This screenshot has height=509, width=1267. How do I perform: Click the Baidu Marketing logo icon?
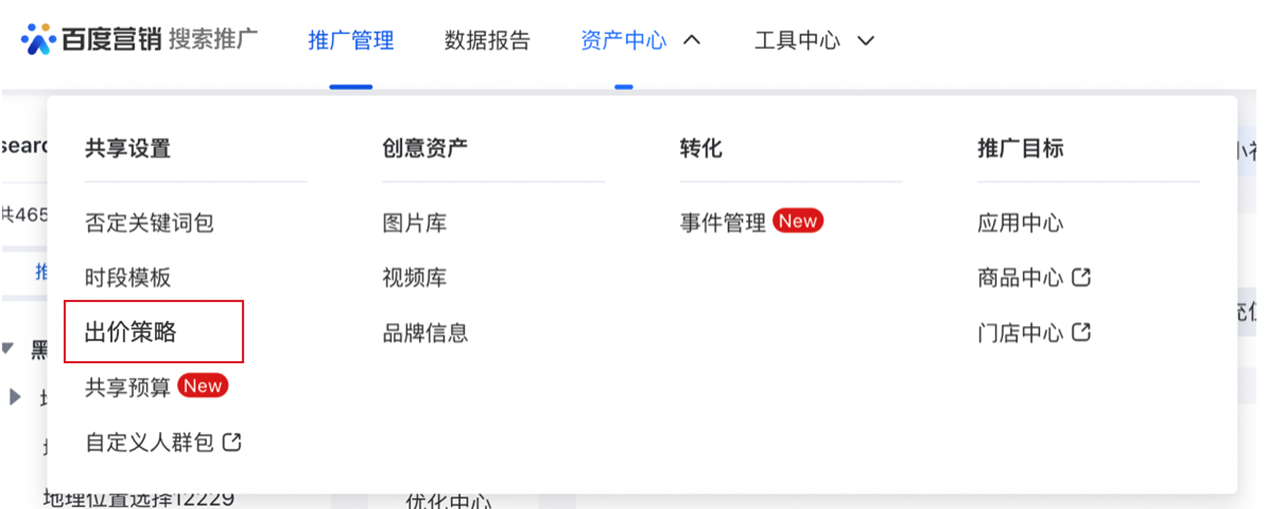(x=39, y=40)
